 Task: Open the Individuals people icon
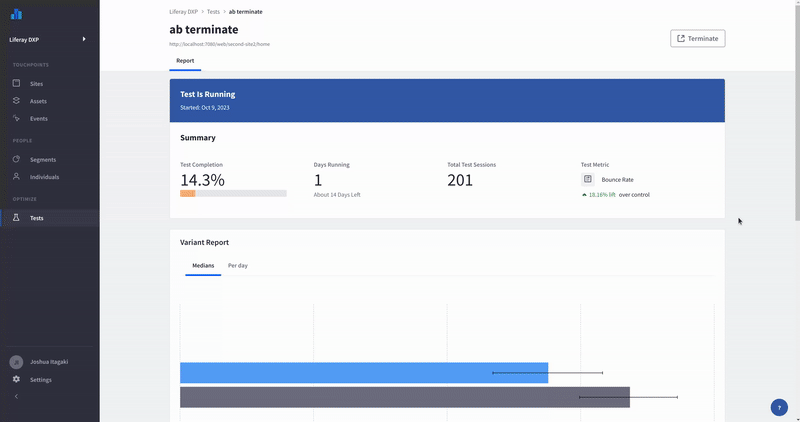(x=16, y=177)
